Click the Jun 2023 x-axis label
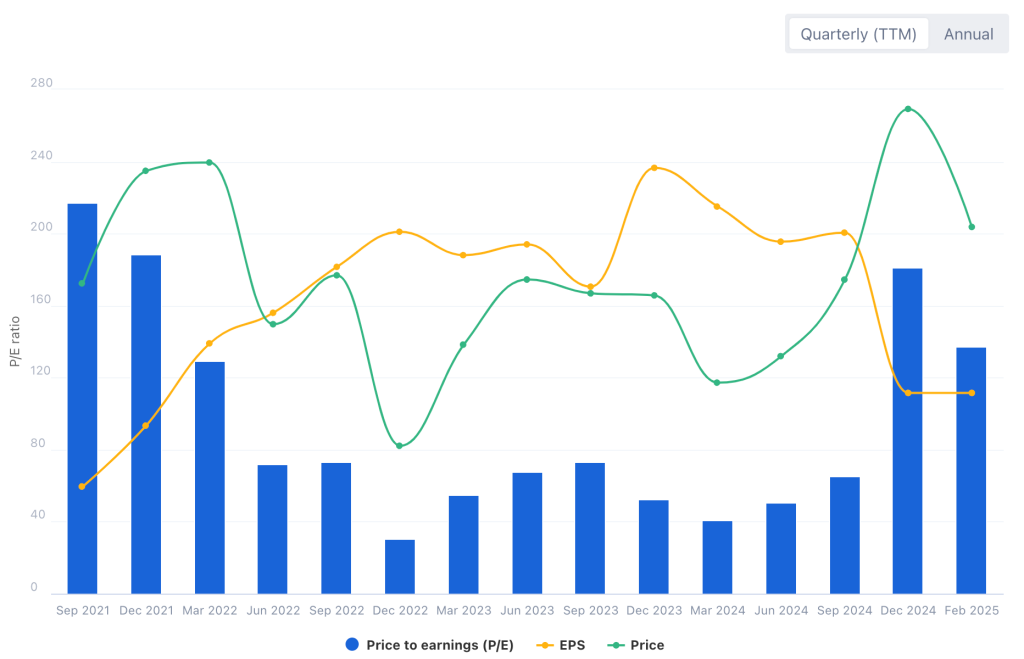The height and width of the screenshot is (659, 1024). (527, 610)
